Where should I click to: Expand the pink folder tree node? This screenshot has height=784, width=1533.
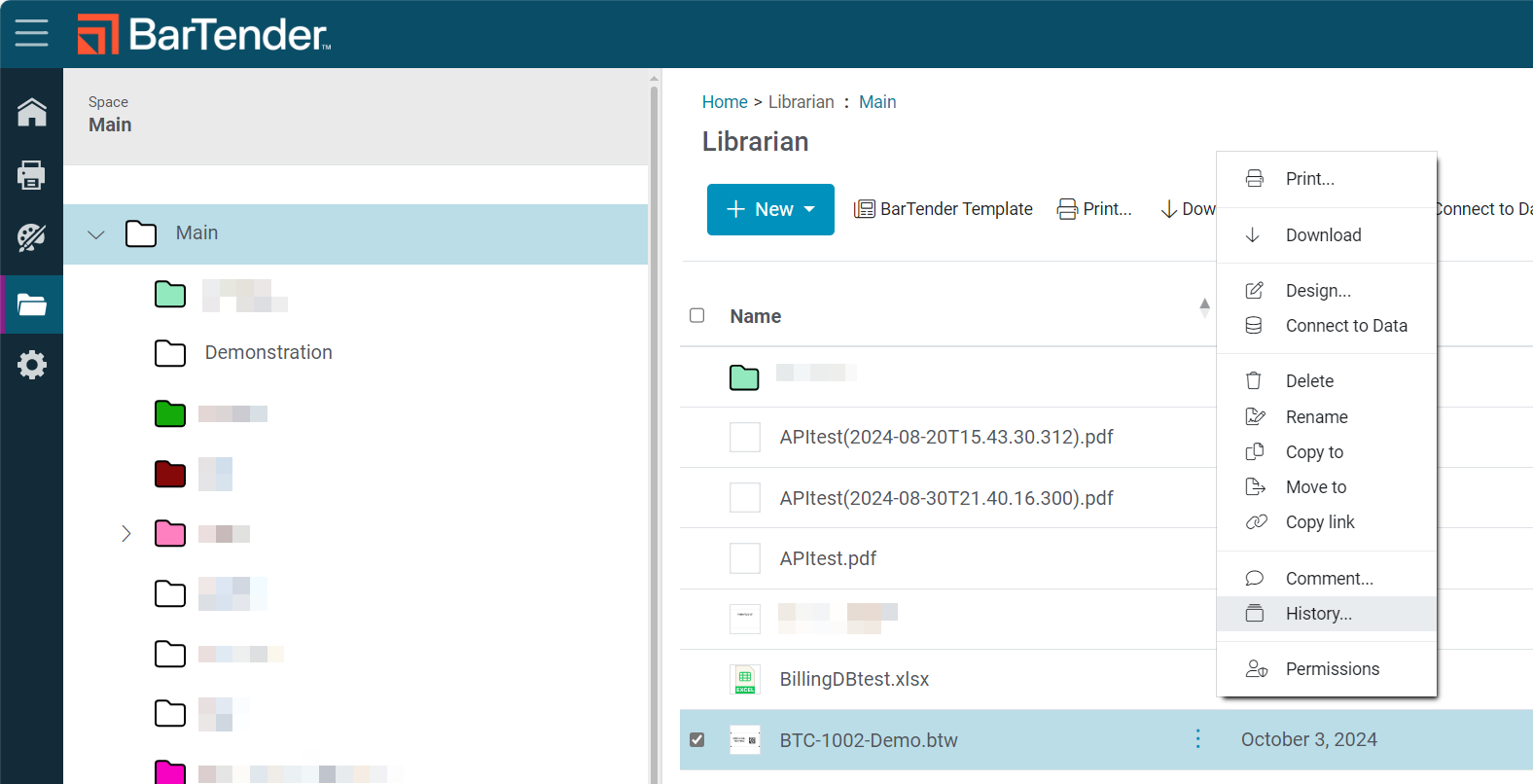[x=125, y=533]
